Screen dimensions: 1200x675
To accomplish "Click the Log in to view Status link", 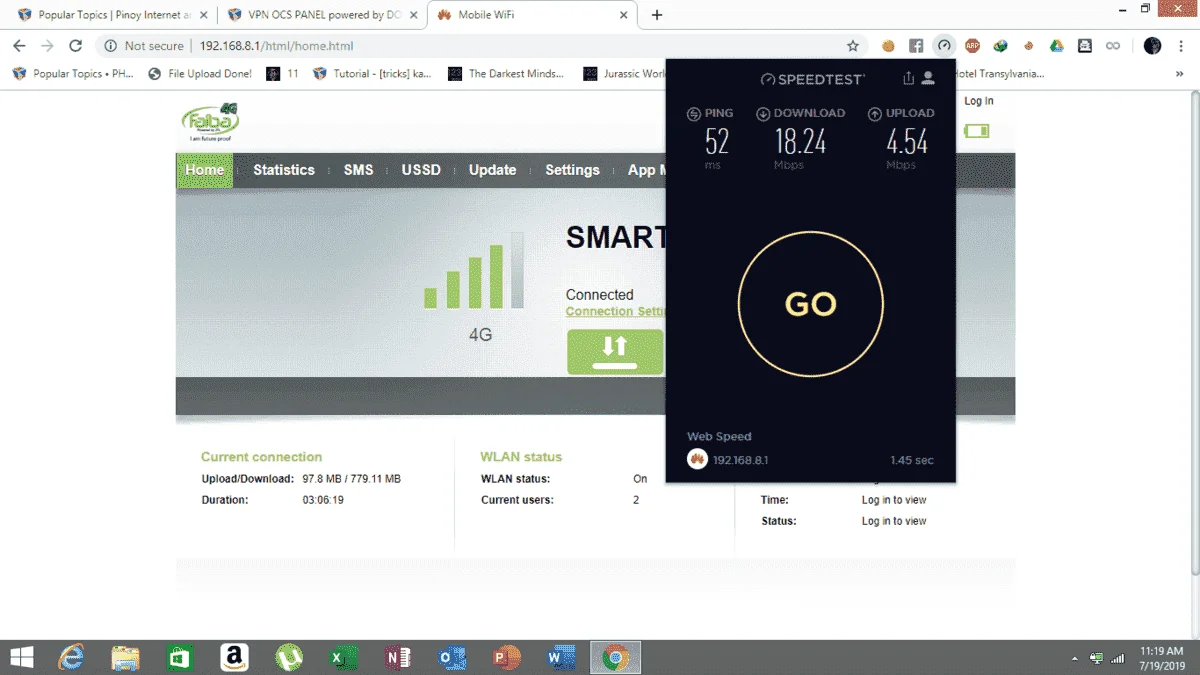I will [x=894, y=521].
